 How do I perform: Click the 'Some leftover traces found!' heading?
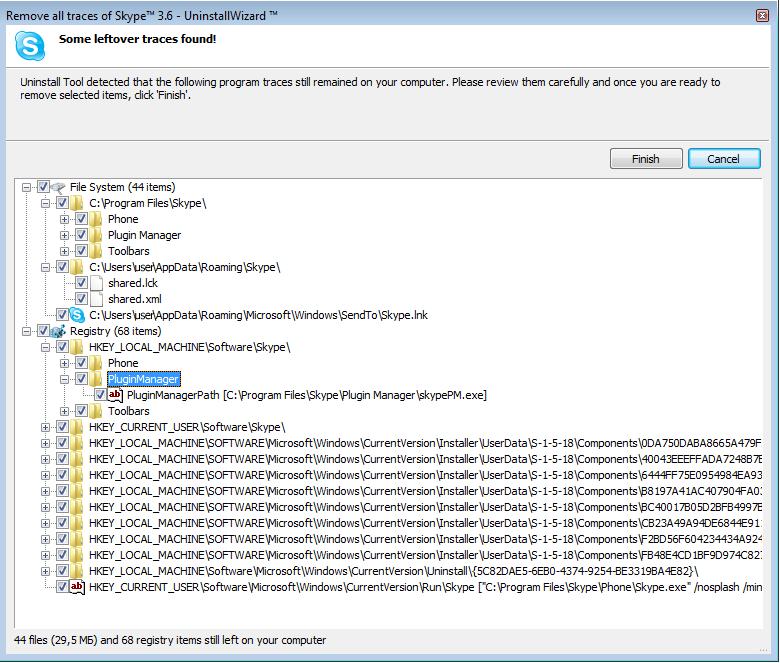pos(137,39)
